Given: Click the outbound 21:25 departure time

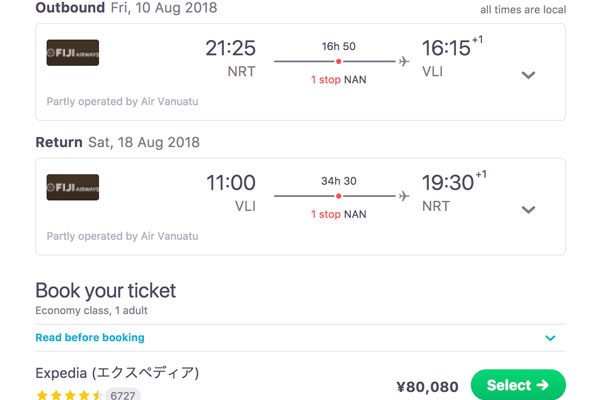Looking at the screenshot, I should tap(230, 48).
